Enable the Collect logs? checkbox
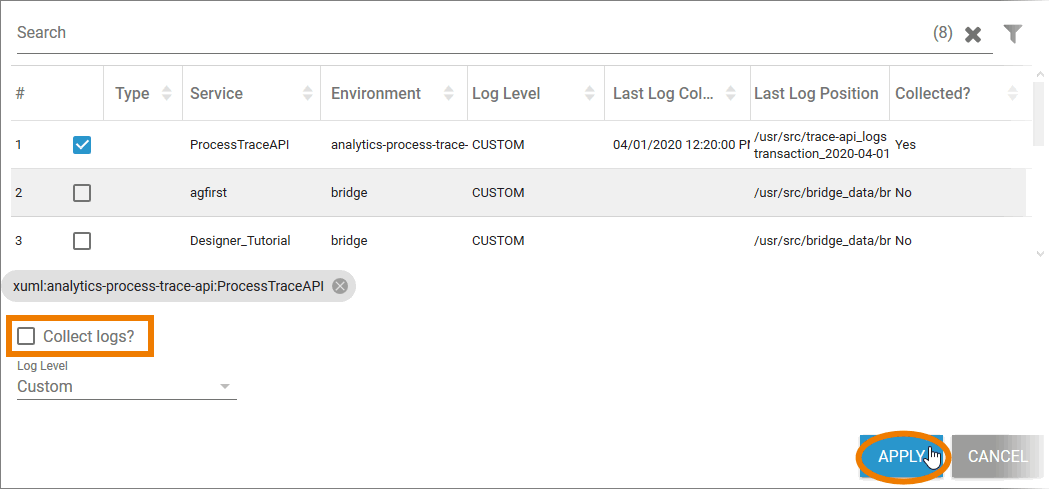This screenshot has width=1052, height=489. click(27, 336)
